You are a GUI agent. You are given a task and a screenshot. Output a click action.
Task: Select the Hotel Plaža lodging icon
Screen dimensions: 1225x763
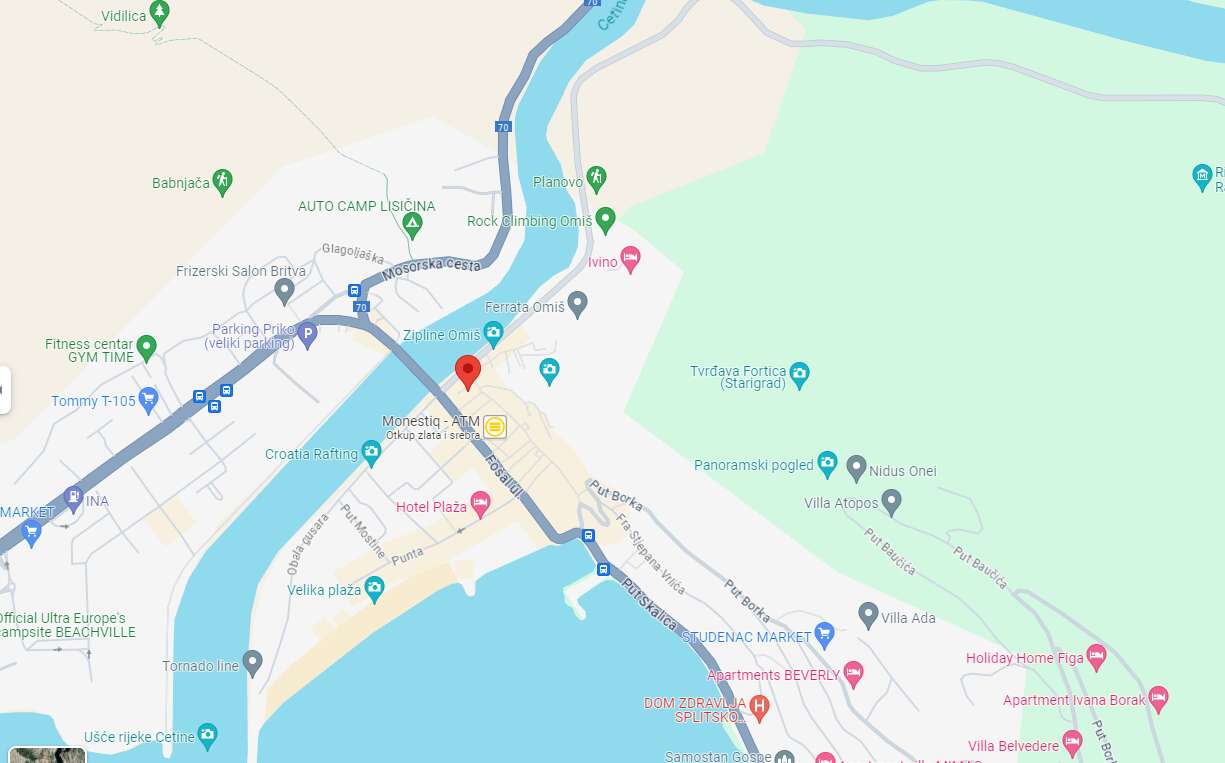coord(480,505)
